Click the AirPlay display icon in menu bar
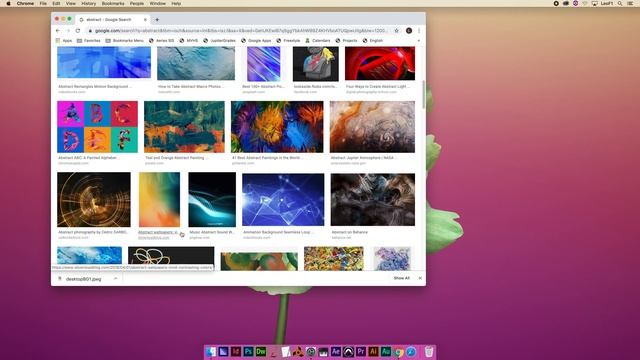The width and height of the screenshot is (640, 360). 594,3
